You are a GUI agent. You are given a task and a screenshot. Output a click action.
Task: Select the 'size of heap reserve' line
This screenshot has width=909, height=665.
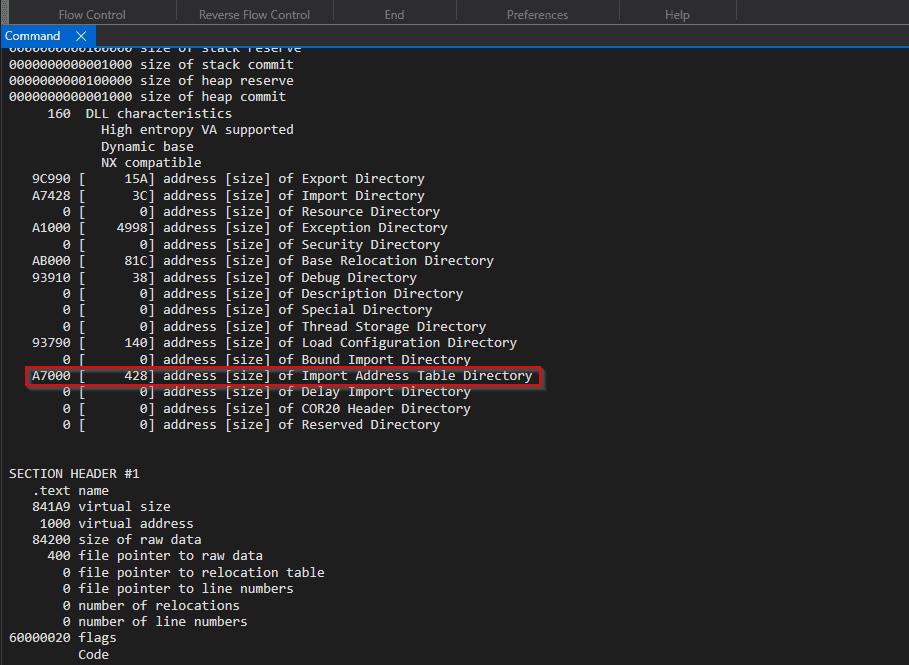(x=151, y=81)
